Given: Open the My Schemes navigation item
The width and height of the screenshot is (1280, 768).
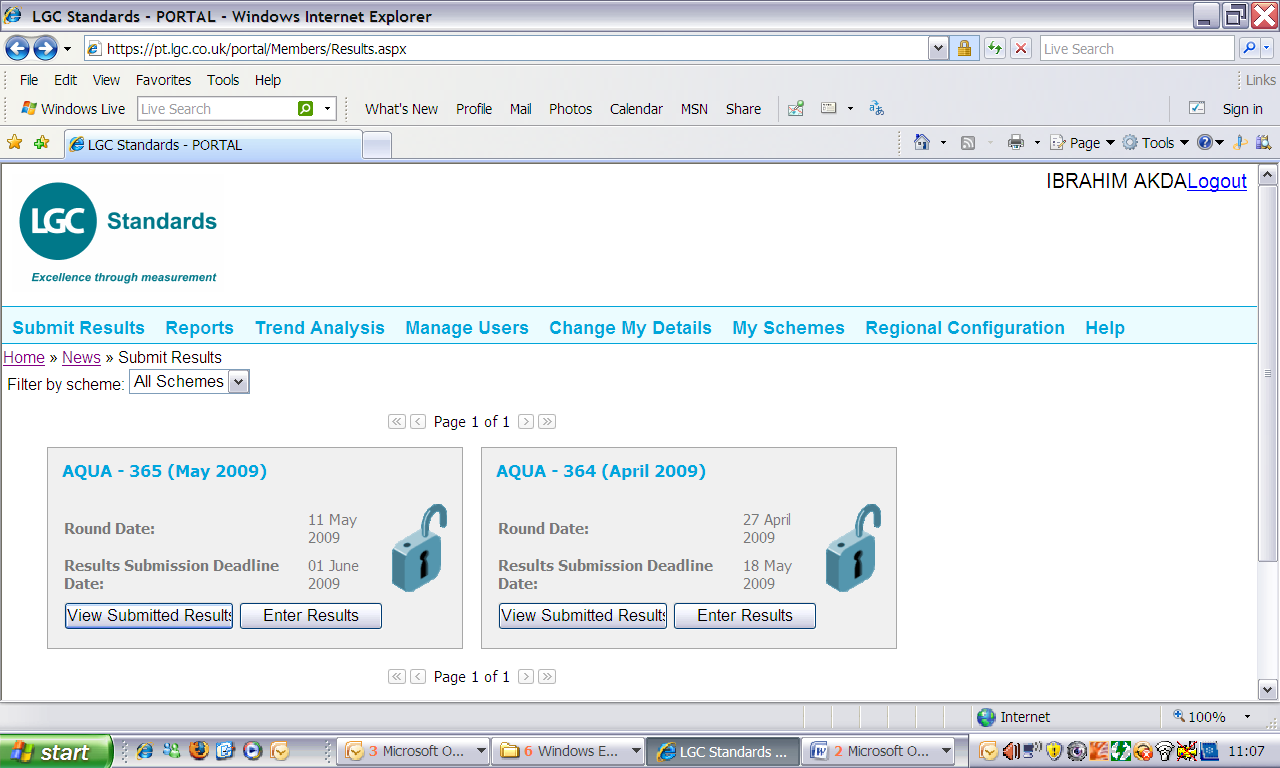Looking at the screenshot, I should coord(788,328).
